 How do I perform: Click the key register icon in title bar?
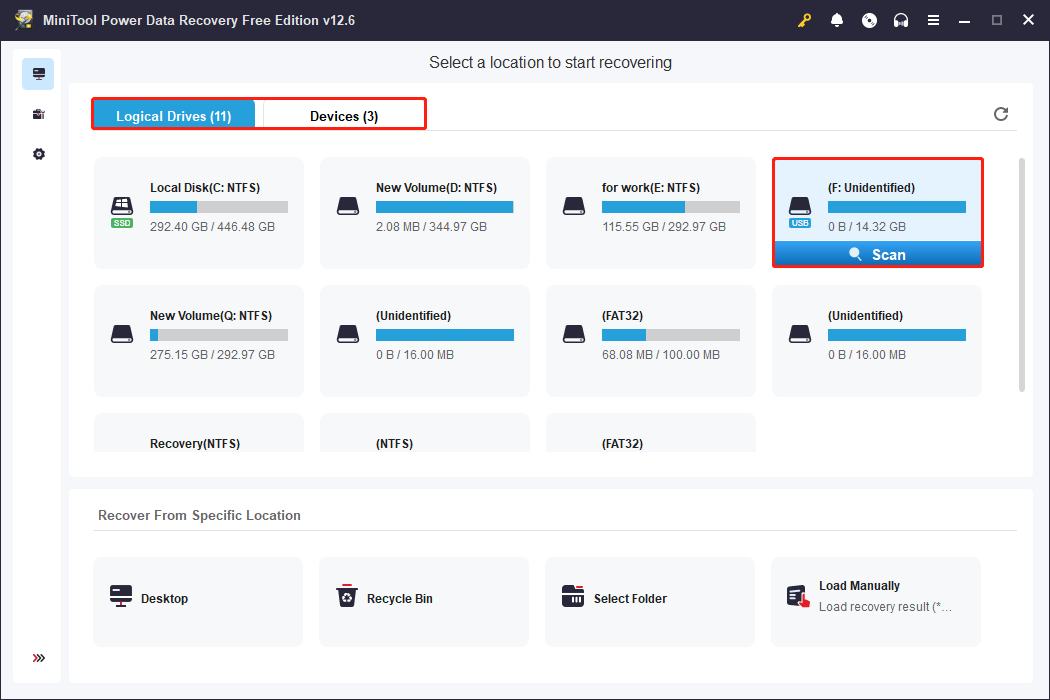coord(804,20)
